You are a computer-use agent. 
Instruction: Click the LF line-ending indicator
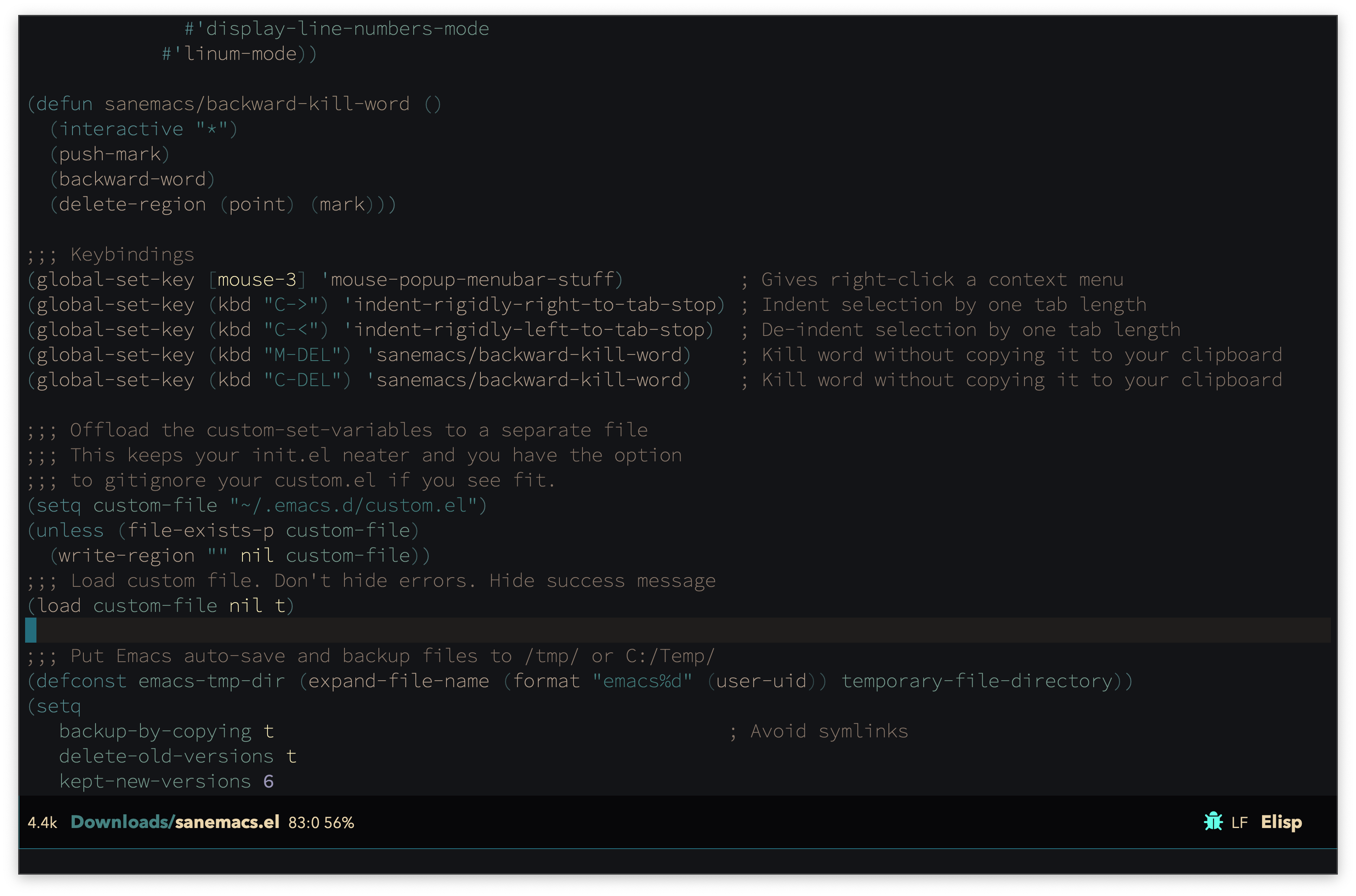(1239, 823)
